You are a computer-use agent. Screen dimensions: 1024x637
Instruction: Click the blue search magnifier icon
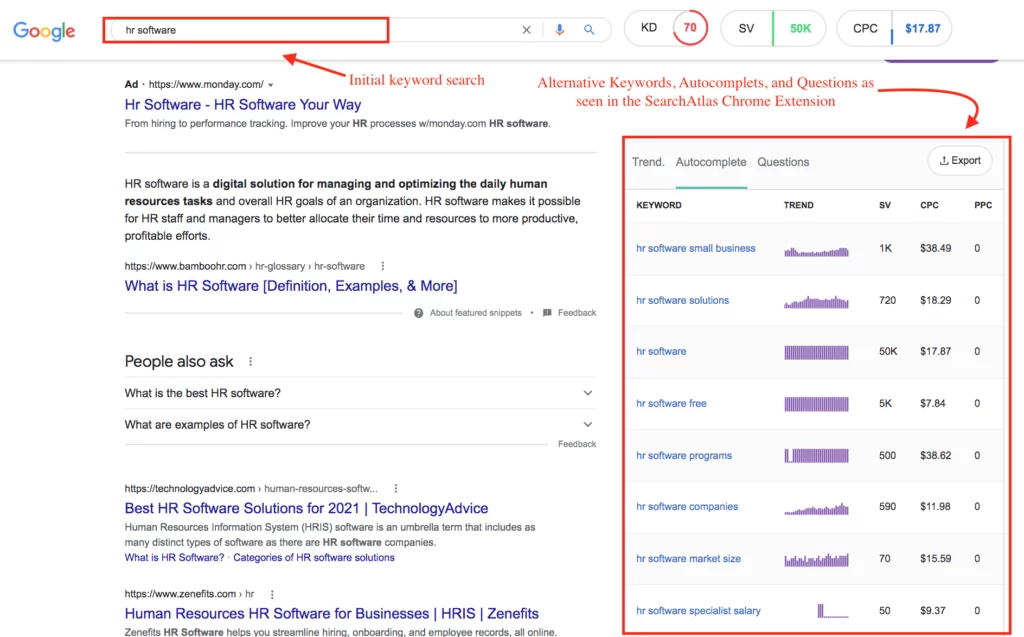tap(589, 30)
